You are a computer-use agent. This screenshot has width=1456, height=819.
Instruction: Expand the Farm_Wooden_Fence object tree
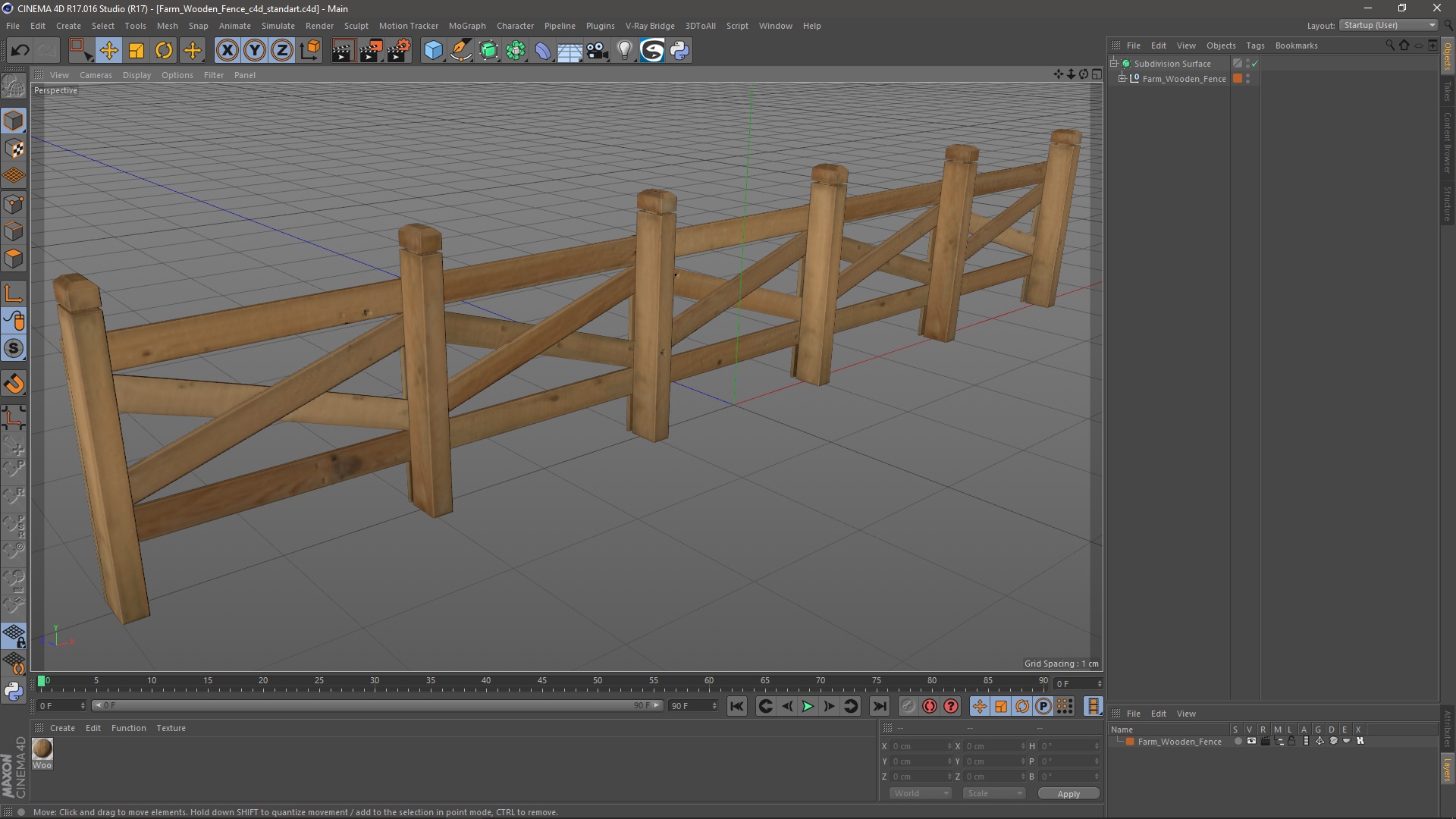(x=1122, y=78)
